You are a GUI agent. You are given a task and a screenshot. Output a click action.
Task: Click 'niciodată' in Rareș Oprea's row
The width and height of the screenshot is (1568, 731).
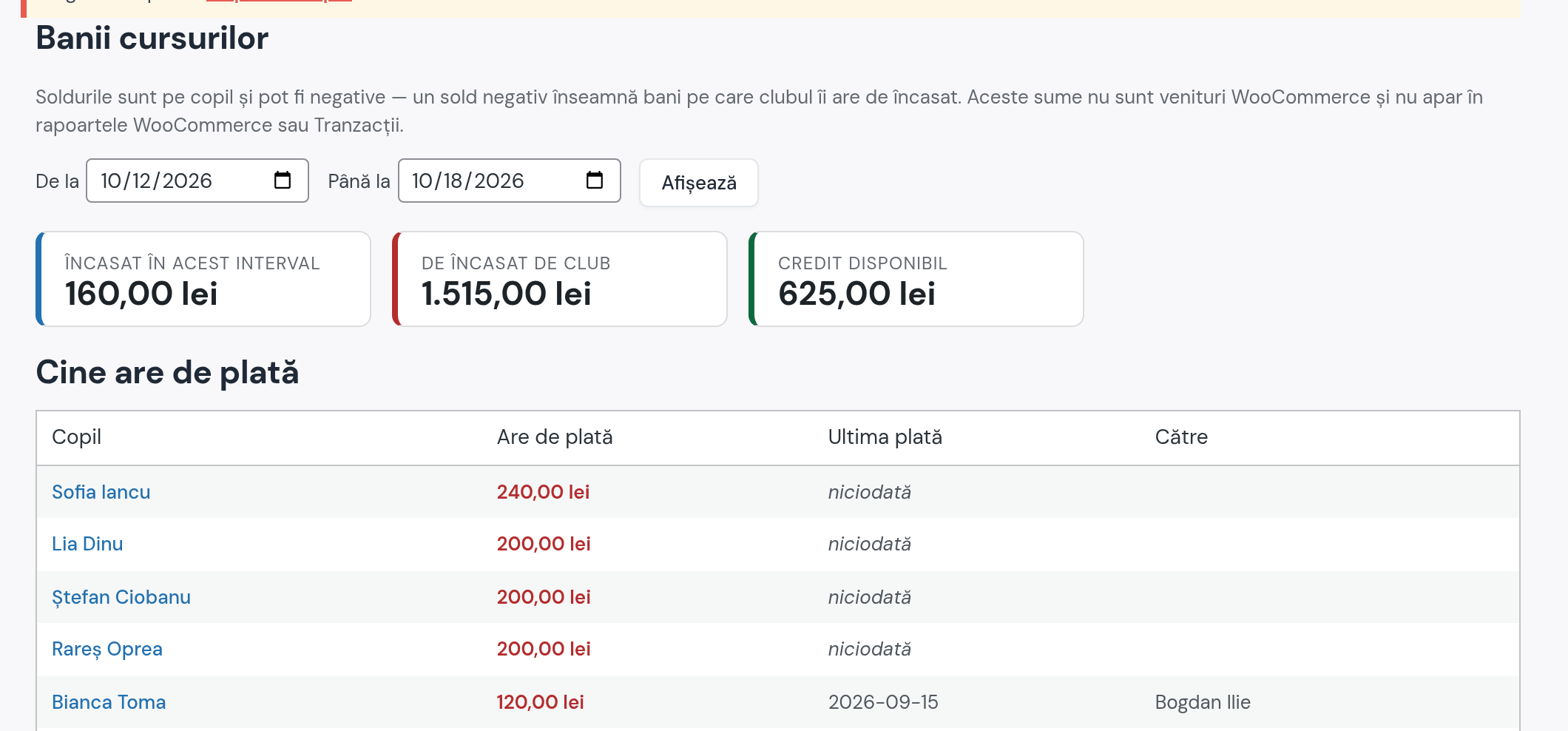click(x=870, y=649)
